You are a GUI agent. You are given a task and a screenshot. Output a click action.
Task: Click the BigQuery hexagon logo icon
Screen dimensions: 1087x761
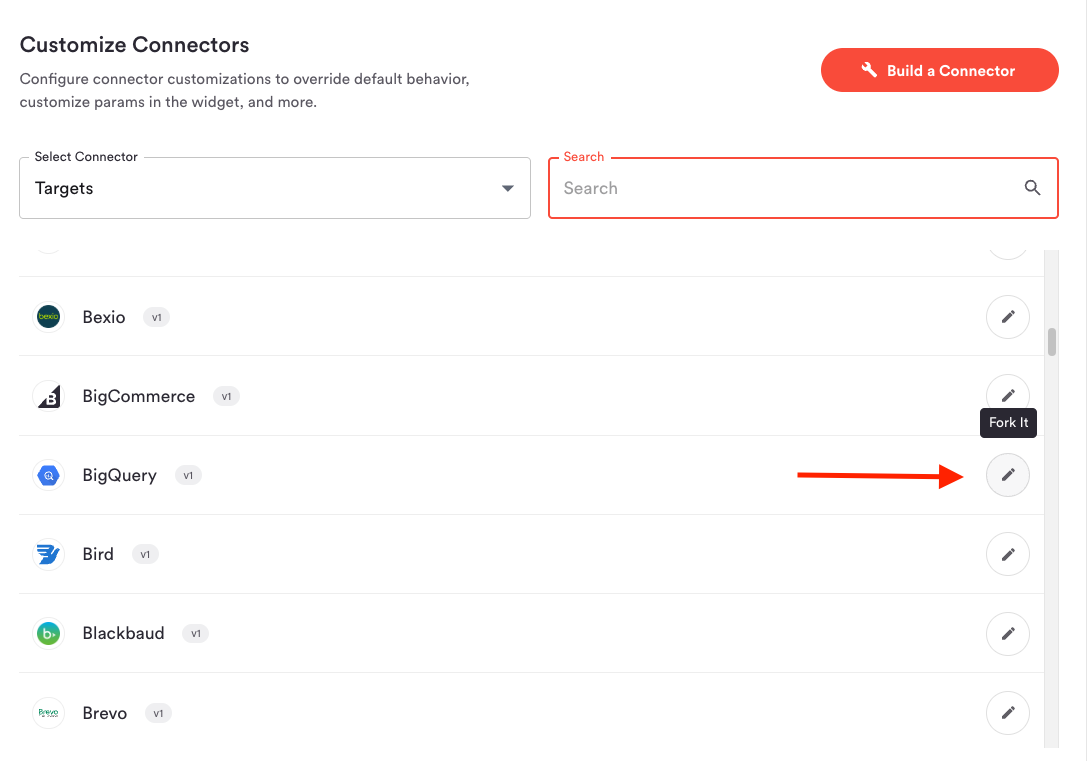49,475
